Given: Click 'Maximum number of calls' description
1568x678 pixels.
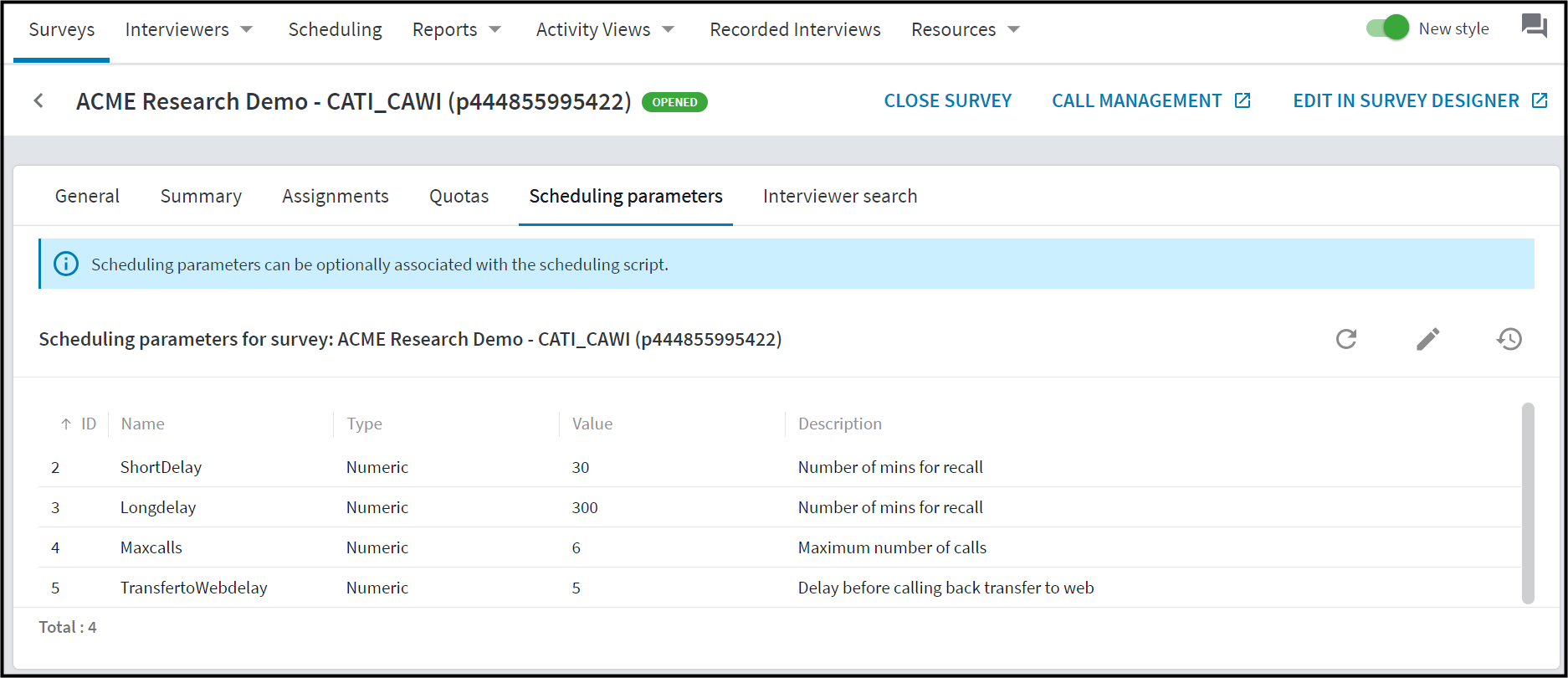Looking at the screenshot, I should click(x=892, y=547).
